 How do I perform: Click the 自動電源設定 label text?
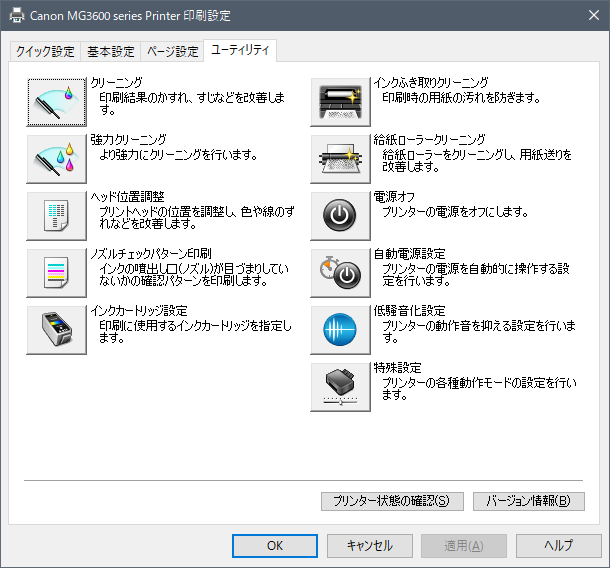[410, 254]
